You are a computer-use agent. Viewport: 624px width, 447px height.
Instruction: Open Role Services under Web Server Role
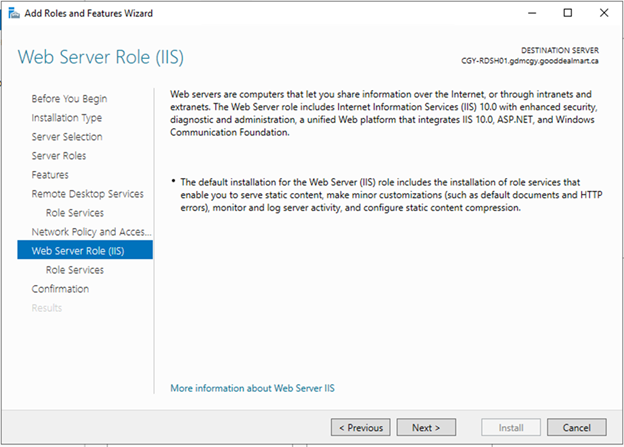[x=74, y=270]
